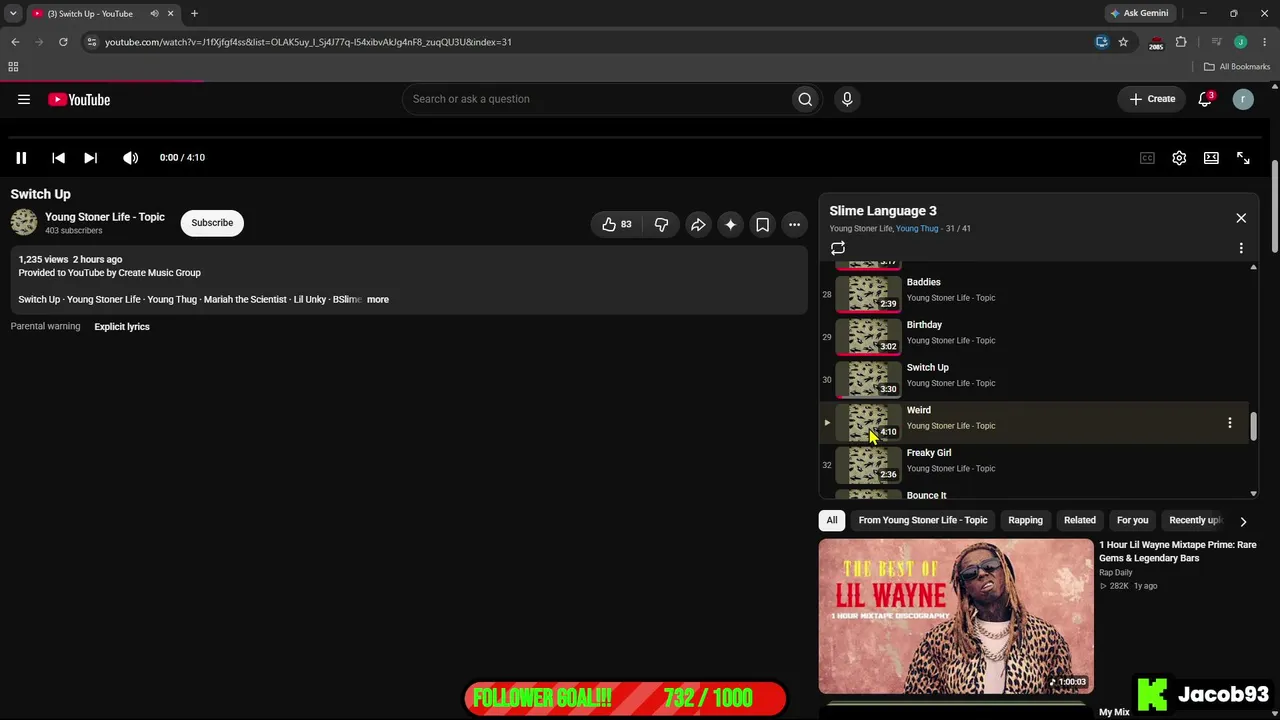The height and width of the screenshot is (720, 1280).
Task: Open the Rap Daily channel link
Action: click(x=1116, y=573)
